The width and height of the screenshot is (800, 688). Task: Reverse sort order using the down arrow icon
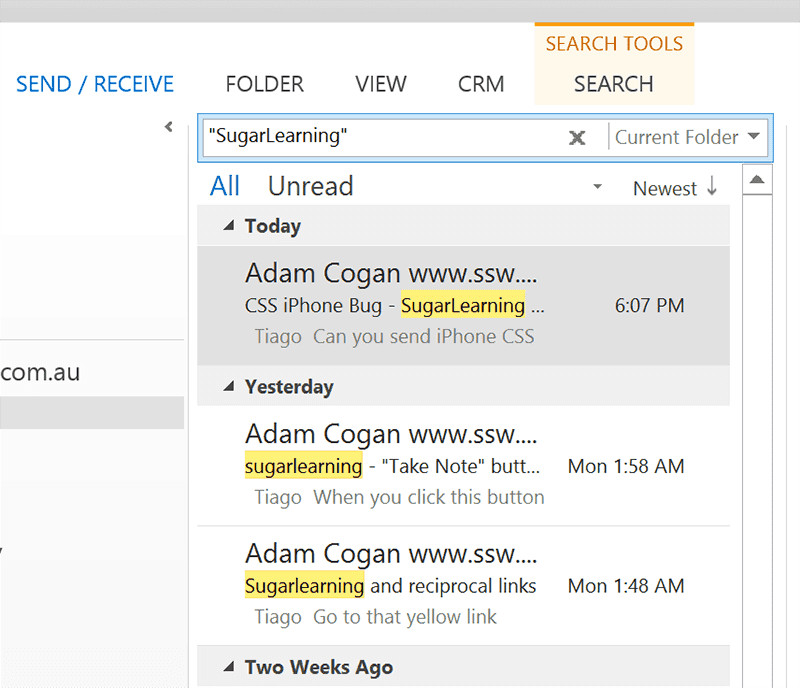(x=712, y=187)
